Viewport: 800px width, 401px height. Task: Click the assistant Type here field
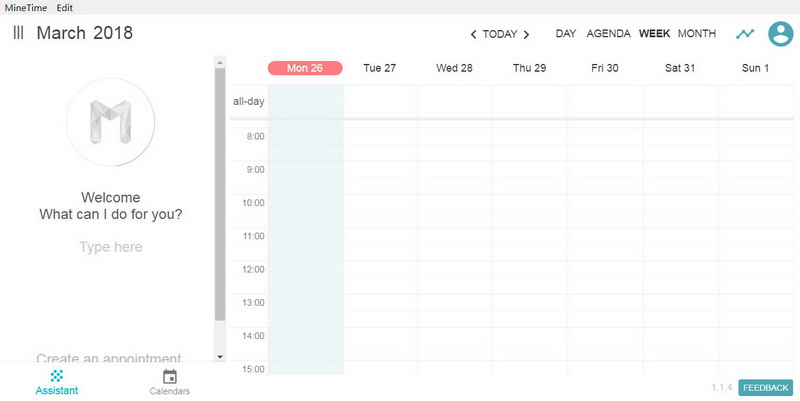111,247
